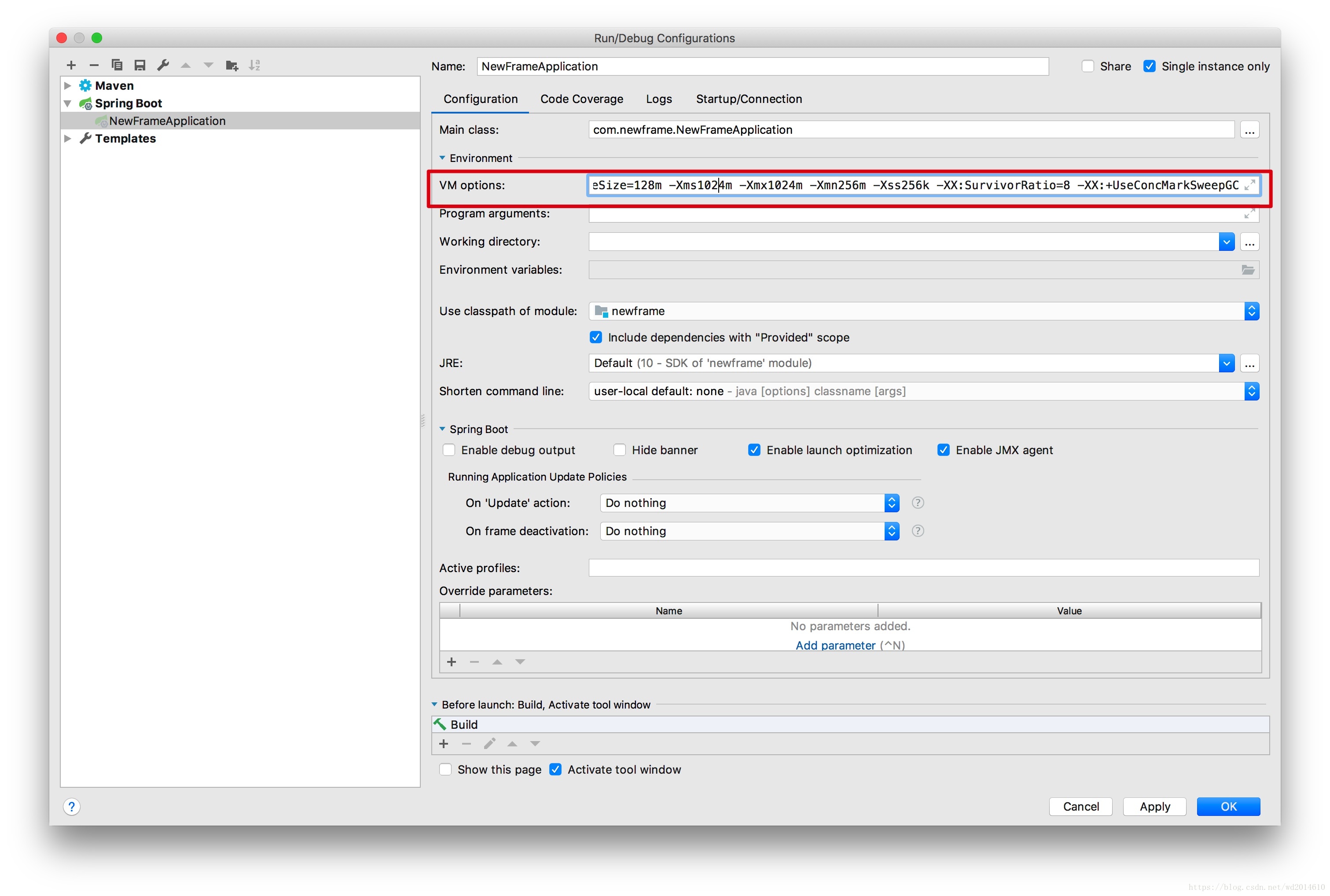Toggle Enable debug output checkbox
Viewport: 1330px width, 896px height.
click(447, 449)
